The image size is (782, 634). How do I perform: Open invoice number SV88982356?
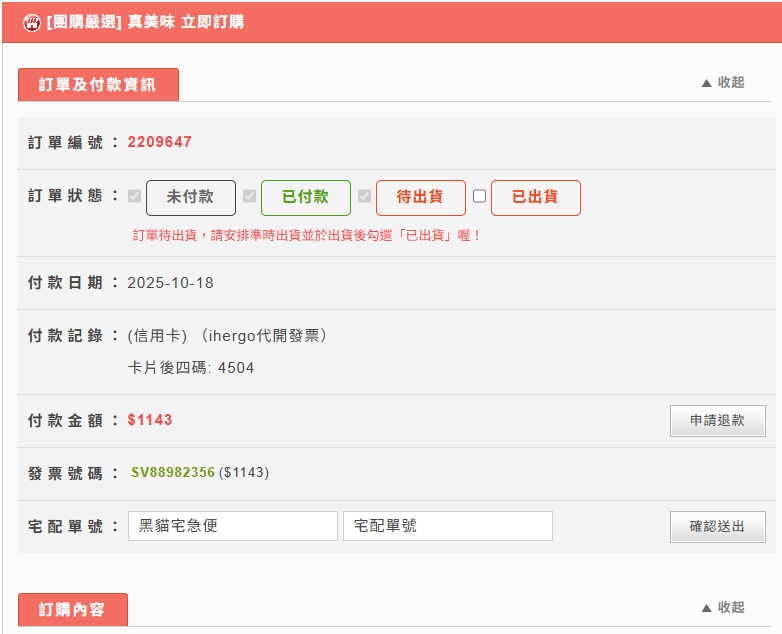(x=173, y=473)
